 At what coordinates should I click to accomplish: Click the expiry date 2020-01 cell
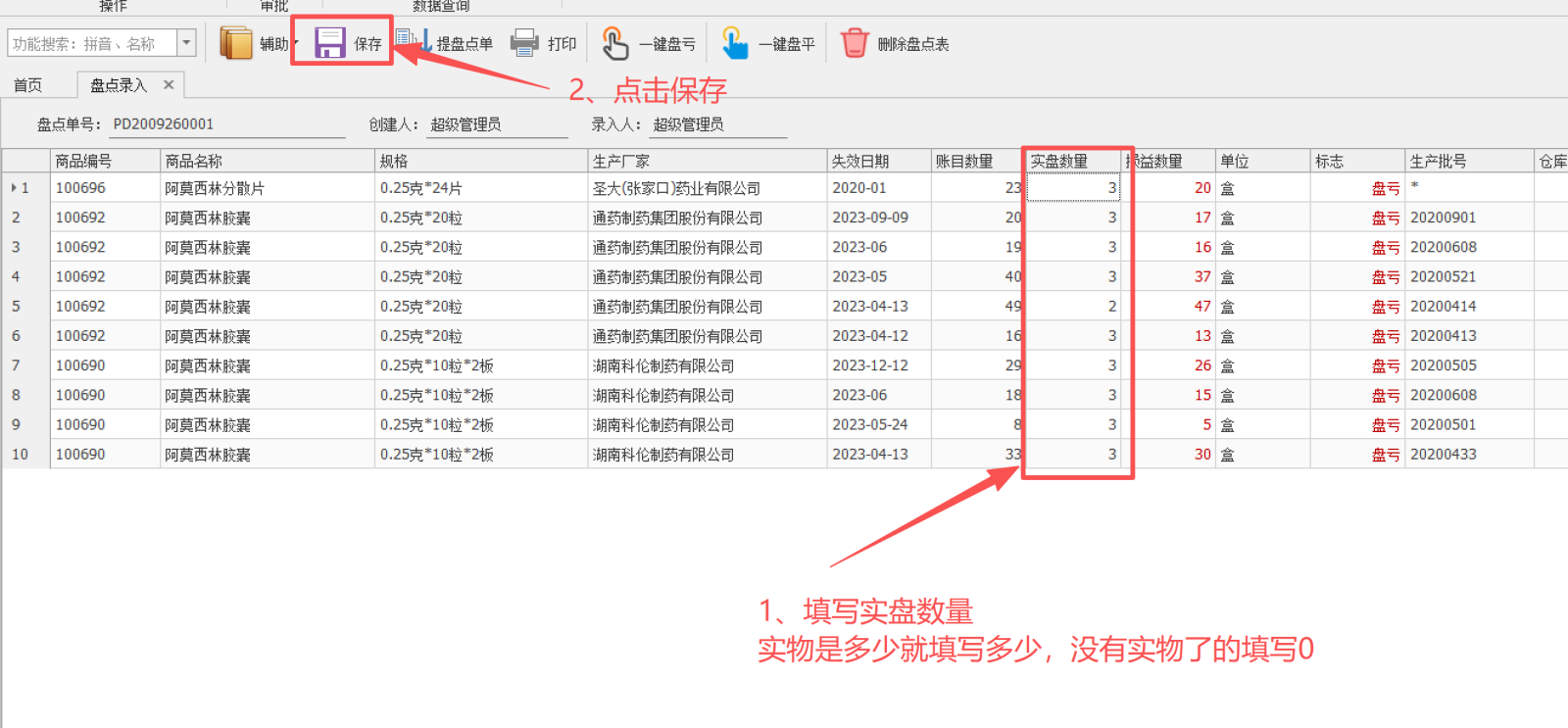click(878, 188)
